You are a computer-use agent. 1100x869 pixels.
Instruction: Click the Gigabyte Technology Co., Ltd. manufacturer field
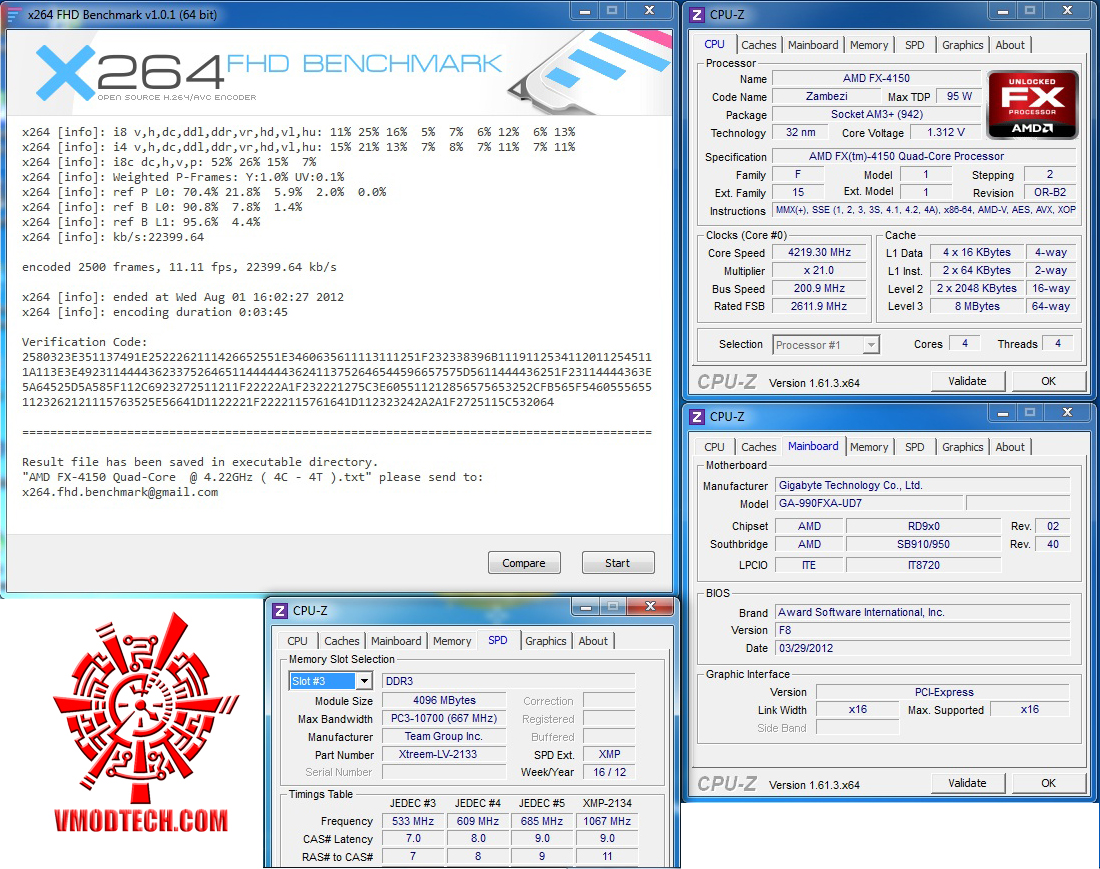click(923, 485)
